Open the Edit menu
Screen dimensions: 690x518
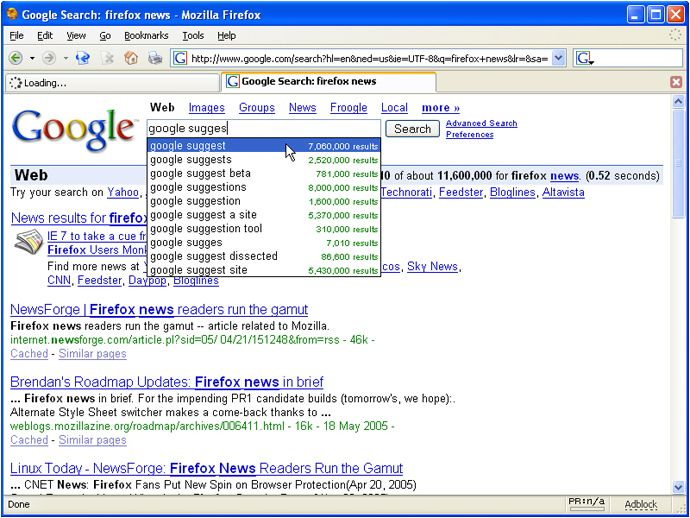pos(44,36)
